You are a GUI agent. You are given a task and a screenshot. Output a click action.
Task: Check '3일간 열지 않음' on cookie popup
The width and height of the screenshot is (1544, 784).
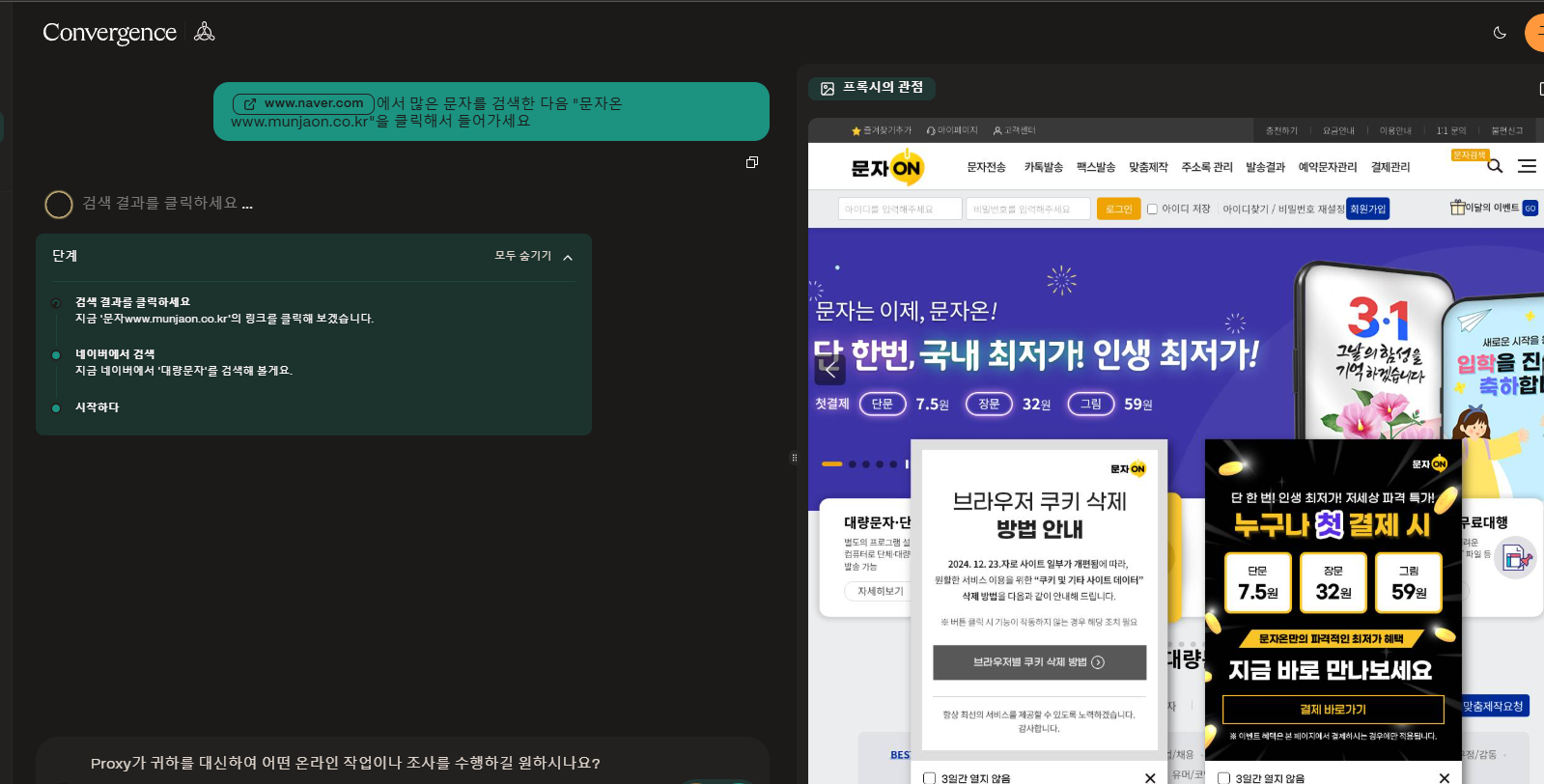click(x=930, y=777)
